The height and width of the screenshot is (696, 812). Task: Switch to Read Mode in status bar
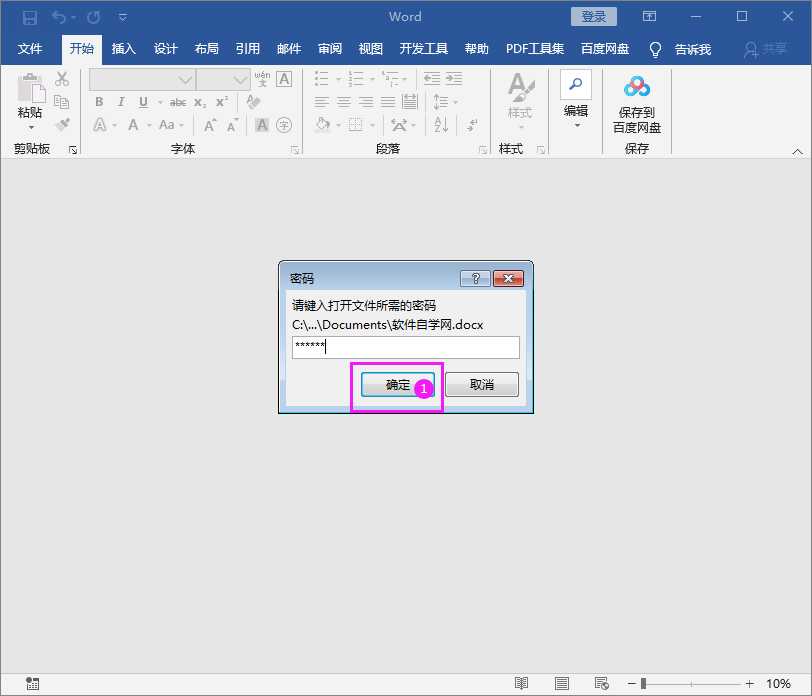coord(521,684)
